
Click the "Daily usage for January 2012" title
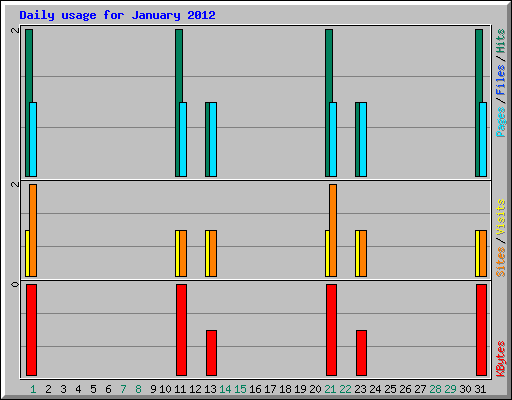click(x=117, y=15)
